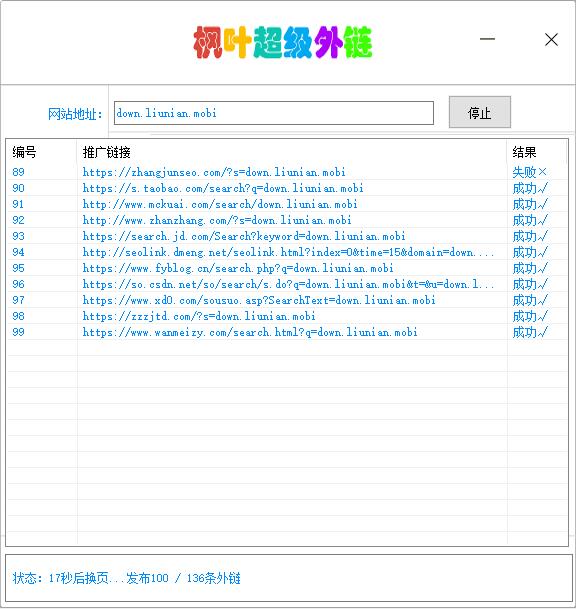Select the seolink.dmeng.net link row

(287, 252)
